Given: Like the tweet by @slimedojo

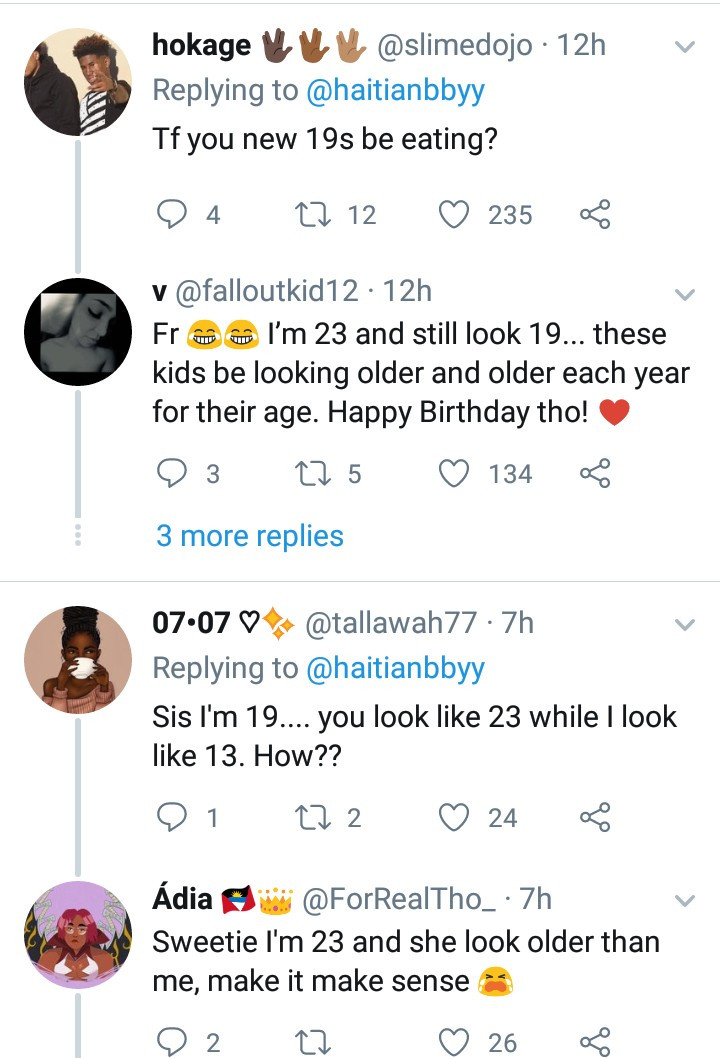Looking at the screenshot, I should coord(456,215).
